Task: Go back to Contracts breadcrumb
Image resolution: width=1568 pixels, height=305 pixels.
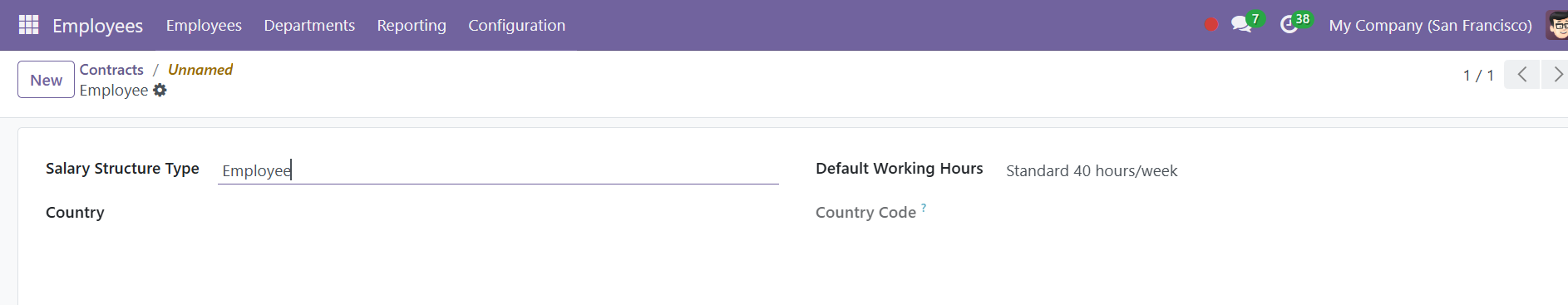Action: [111, 70]
